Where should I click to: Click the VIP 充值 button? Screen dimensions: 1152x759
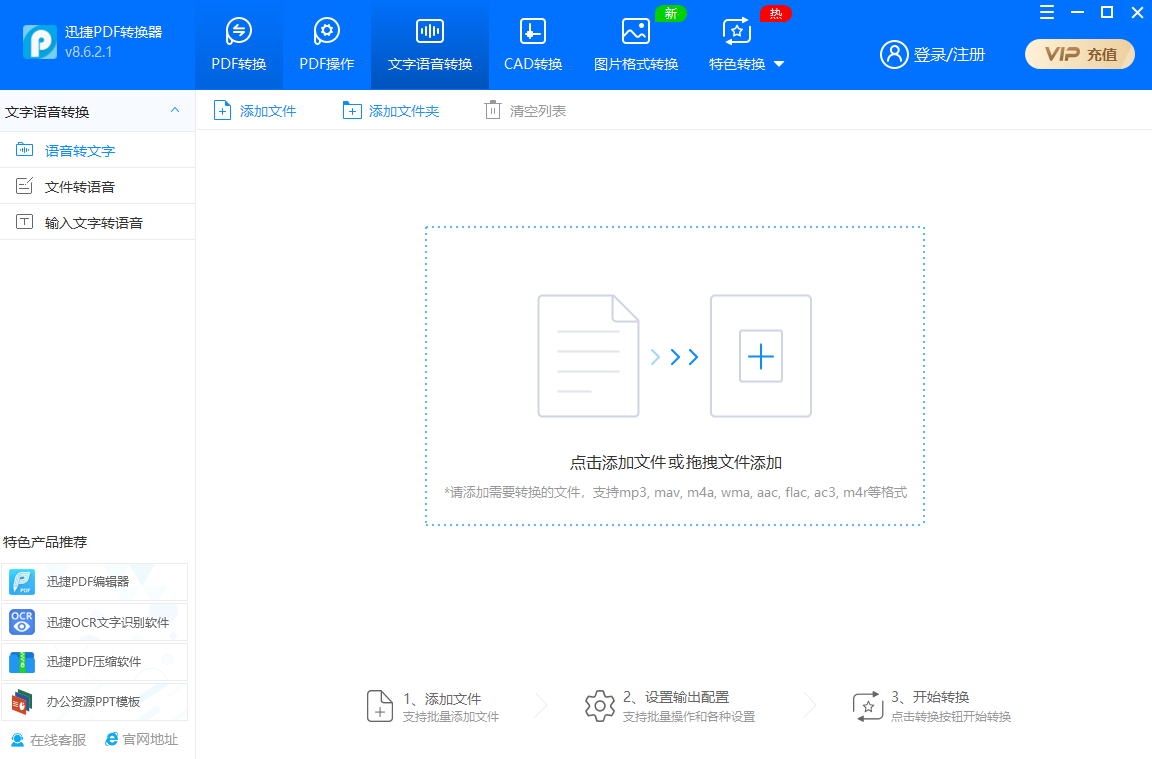(1080, 54)
